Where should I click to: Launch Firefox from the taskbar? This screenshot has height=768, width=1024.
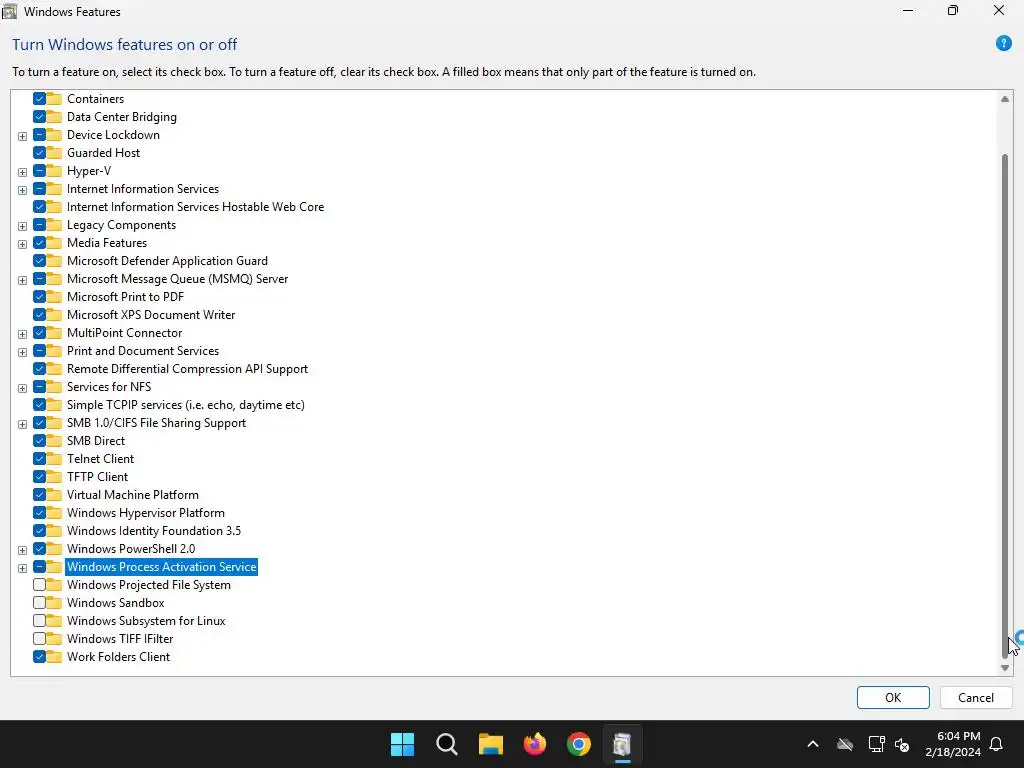click(535, 744)
